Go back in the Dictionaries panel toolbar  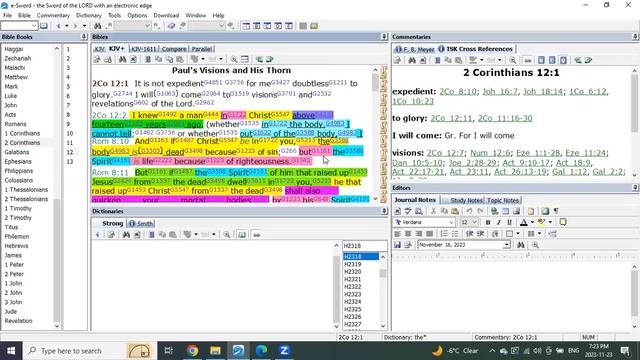tap(97, 235)
